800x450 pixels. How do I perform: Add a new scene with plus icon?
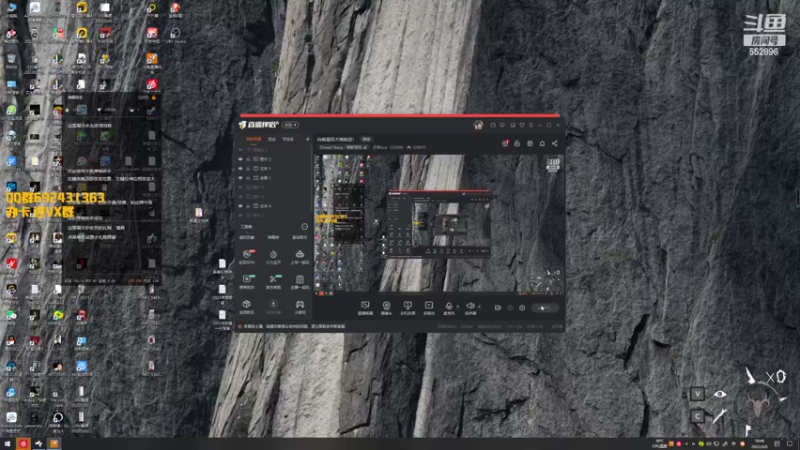[307, 139]
